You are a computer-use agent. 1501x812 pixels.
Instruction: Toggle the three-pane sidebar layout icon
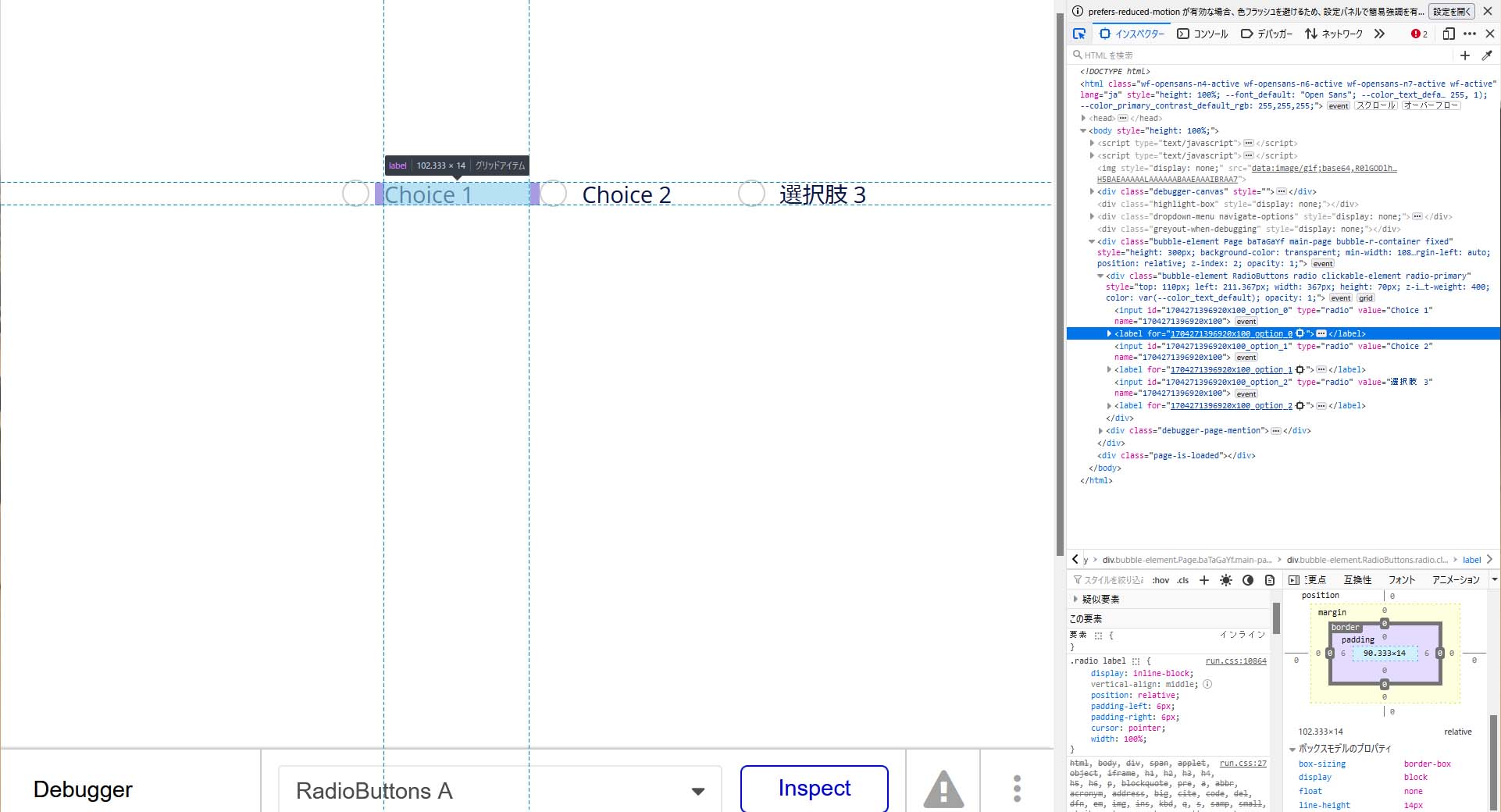[1293, 580]
